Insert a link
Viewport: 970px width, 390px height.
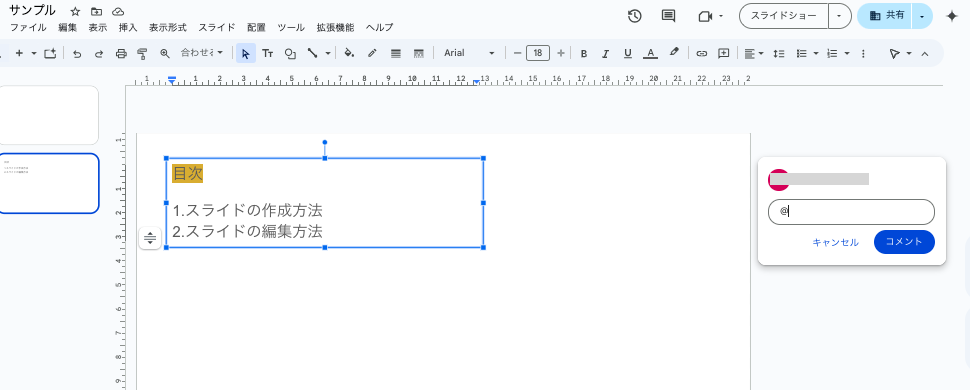[701, 53]
